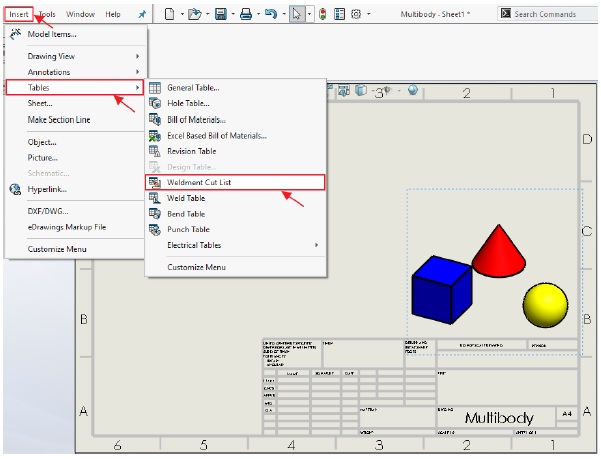Expand the New document dropdown arrow
Screen dimensions: 601x459
[x=182, y=14]
